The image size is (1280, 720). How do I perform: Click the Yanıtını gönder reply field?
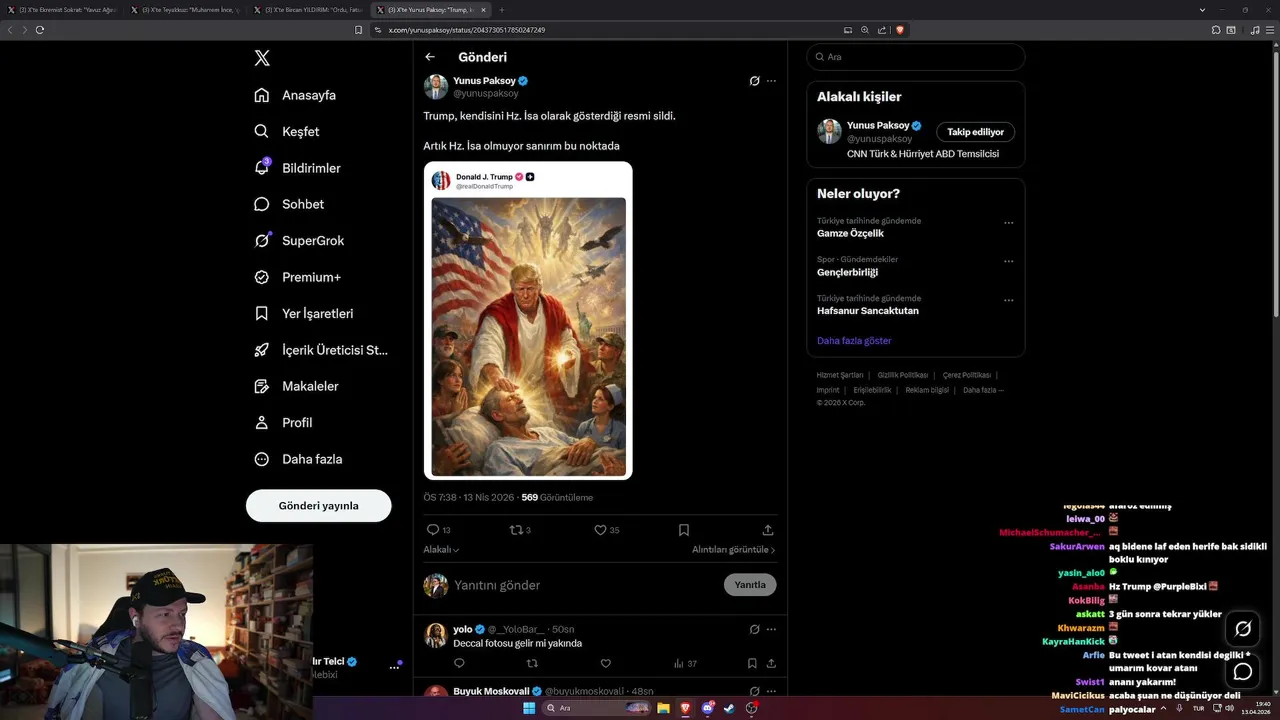[585, 585]
